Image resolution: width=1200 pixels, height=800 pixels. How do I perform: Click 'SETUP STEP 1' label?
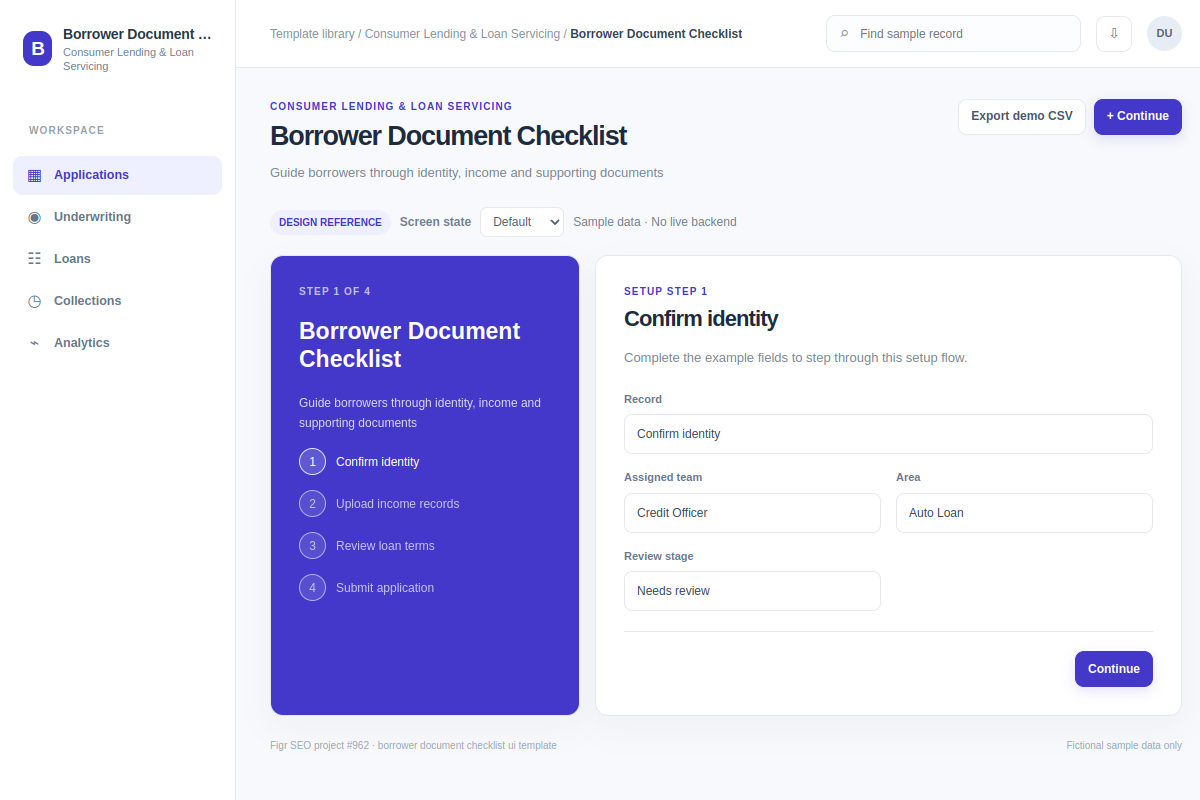click(666, 292)
